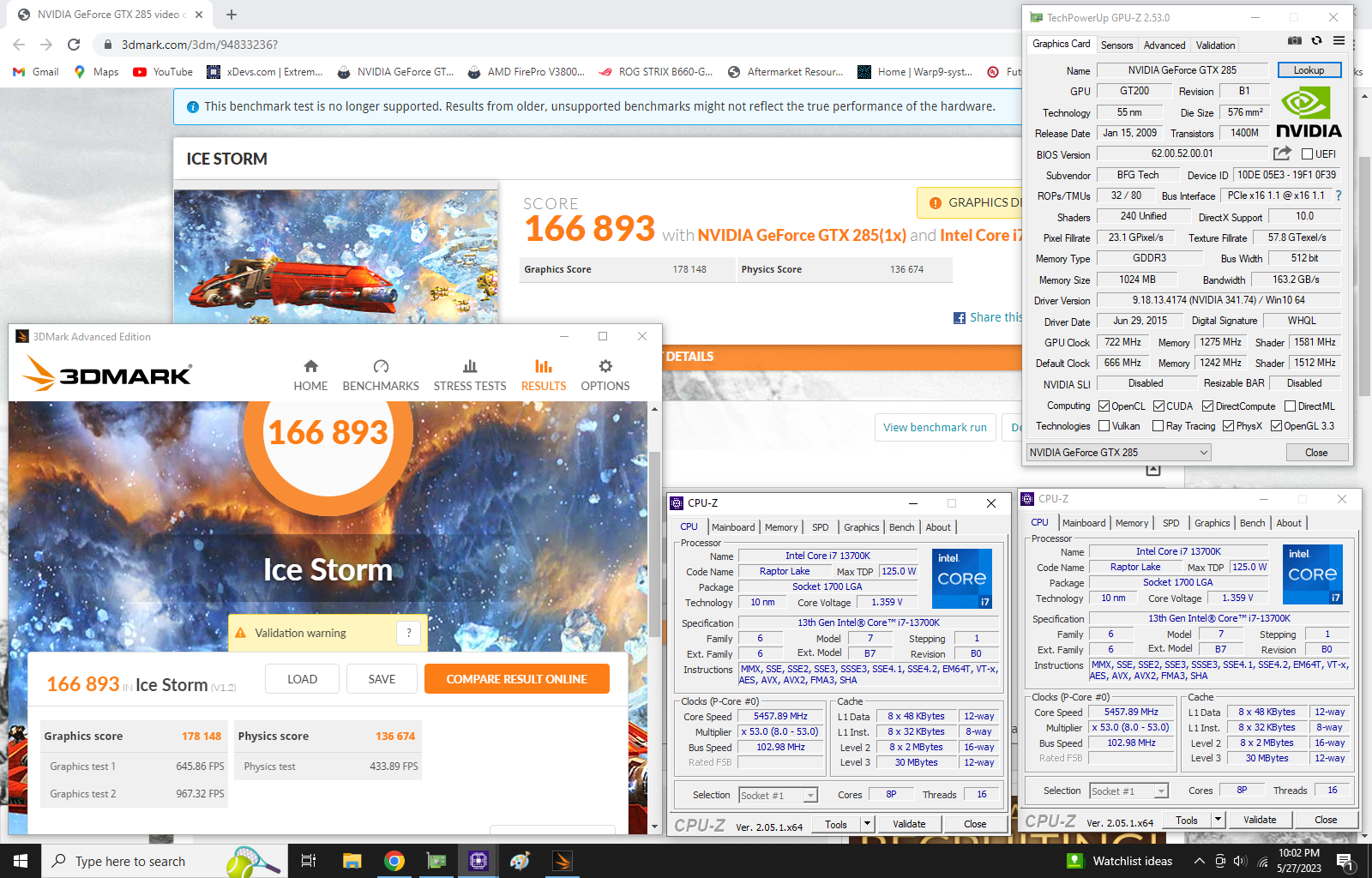Open Chrome from the taskbar

point(394,861)
